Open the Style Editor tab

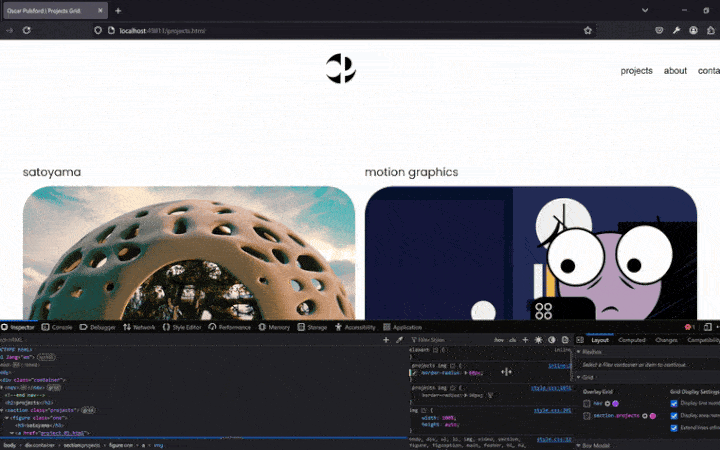point(182,327)
